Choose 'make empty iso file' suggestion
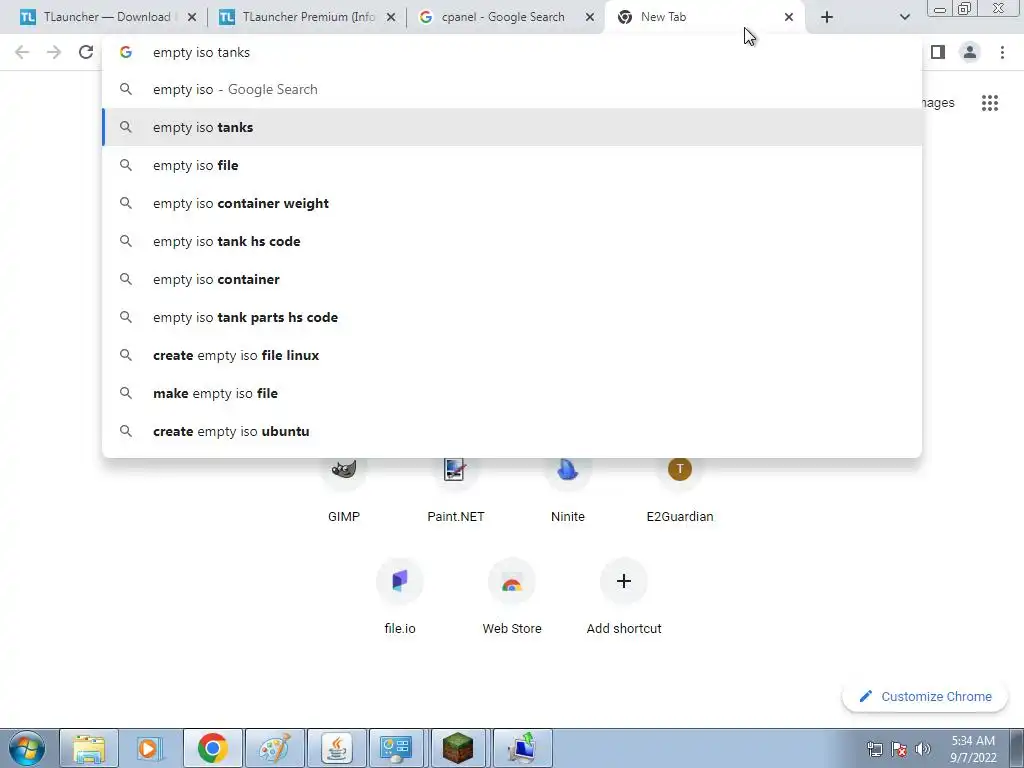The height and width of the screenshot is (768, 1024). pyautogui.click(x=512, y=393)
